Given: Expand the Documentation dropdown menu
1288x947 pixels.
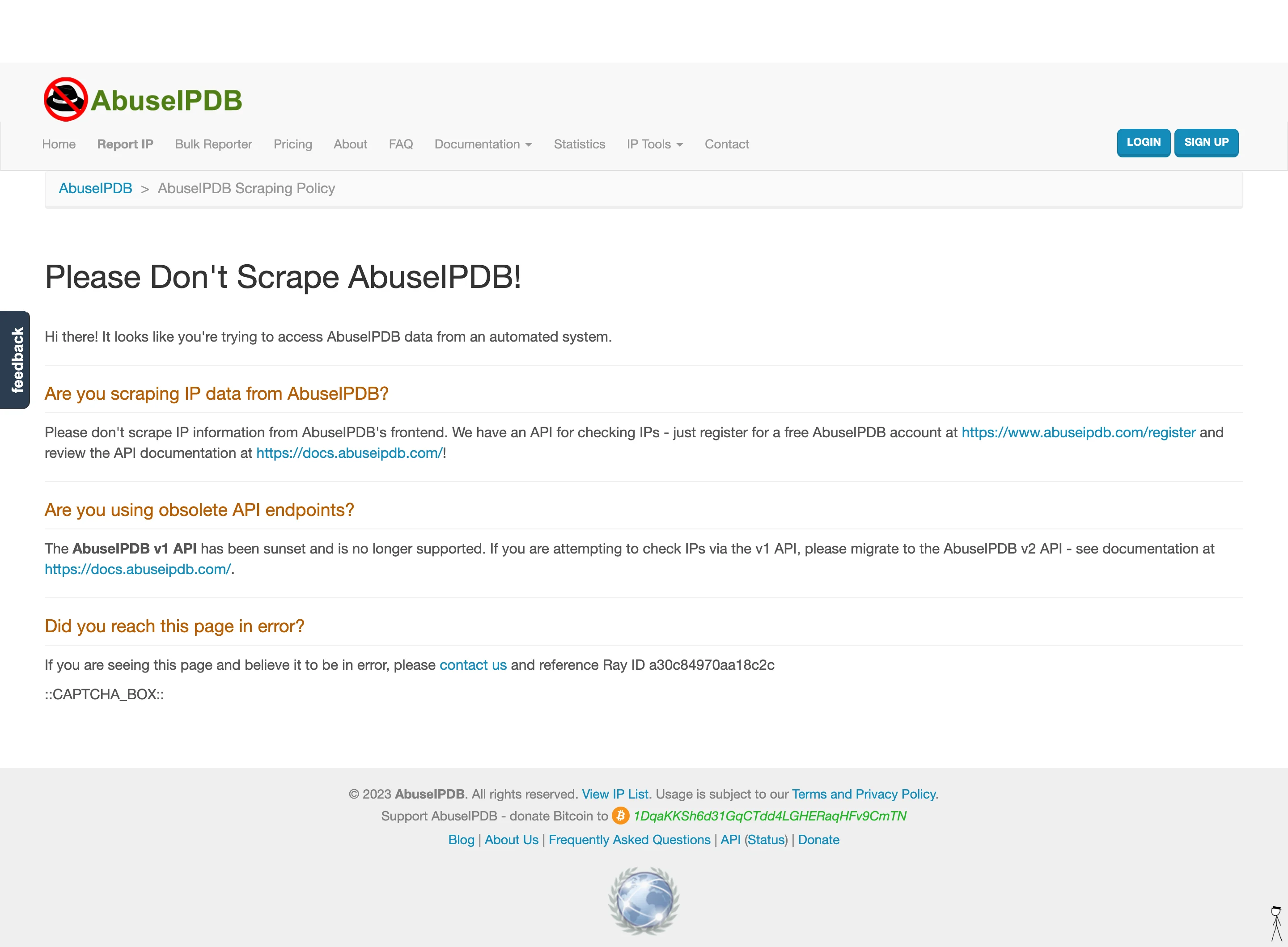Looking at the screenshot, I should point(483,144).
